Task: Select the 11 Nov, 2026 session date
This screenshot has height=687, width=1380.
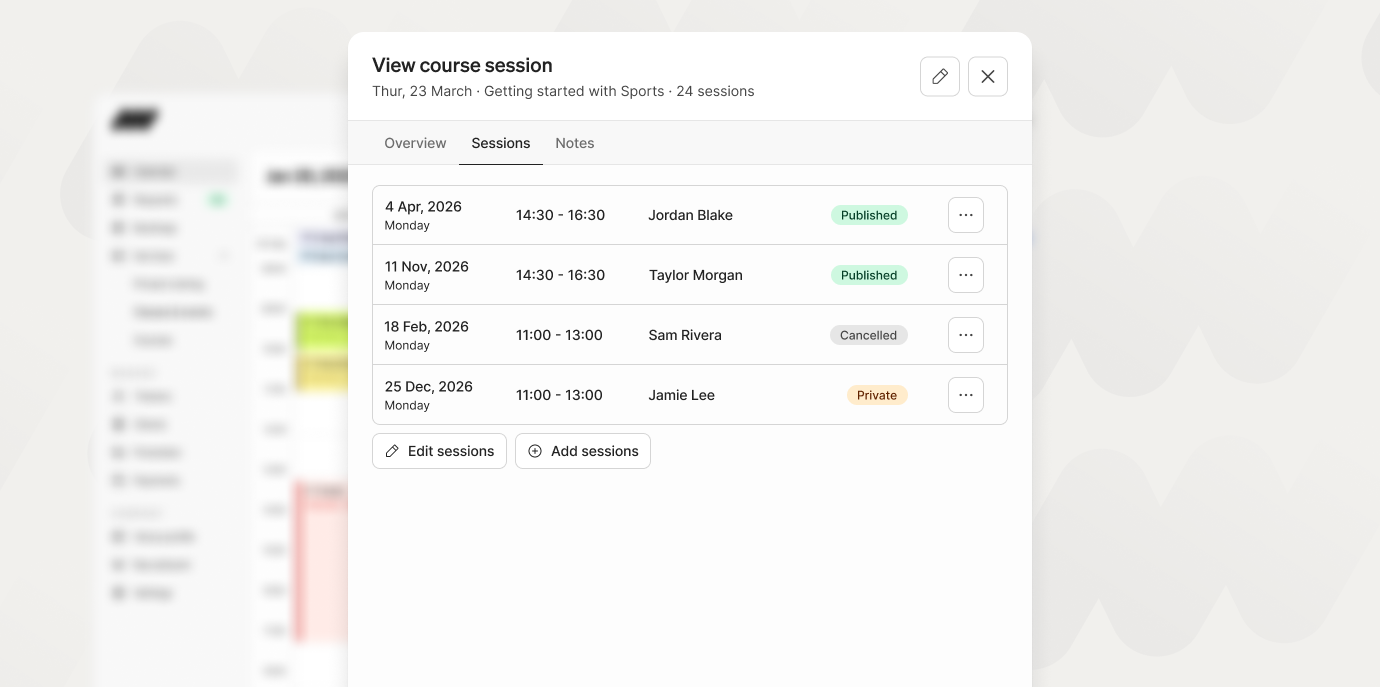Action: coord(427,267)
